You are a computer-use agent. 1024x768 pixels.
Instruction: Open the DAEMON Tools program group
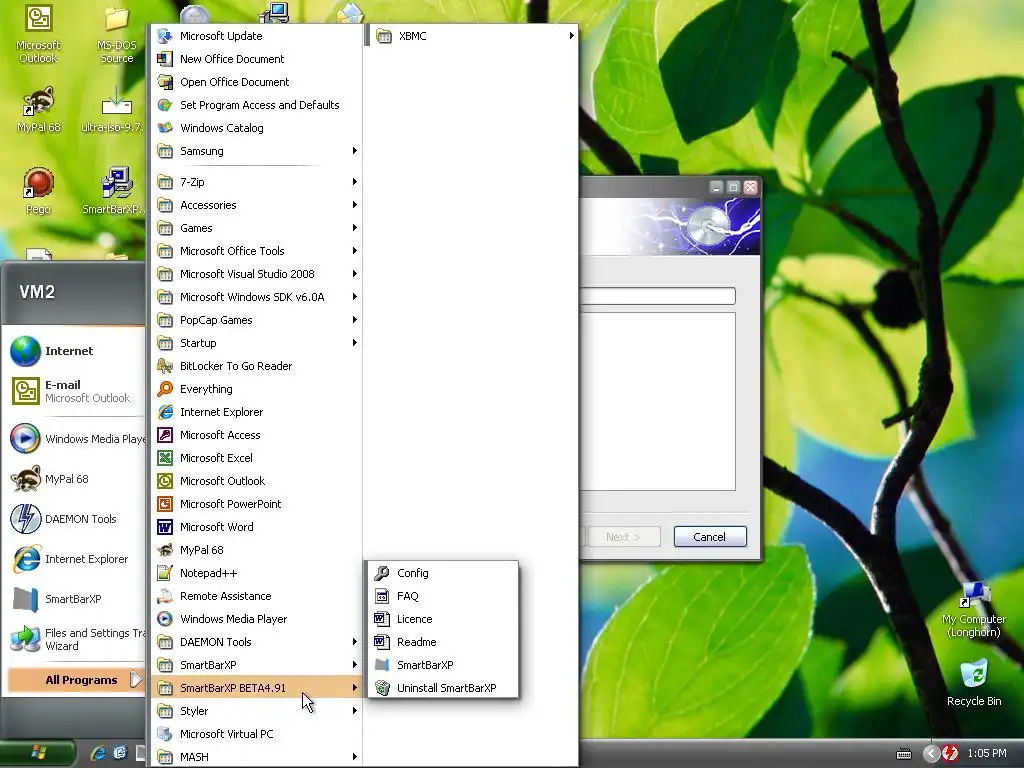coord(256,642)
